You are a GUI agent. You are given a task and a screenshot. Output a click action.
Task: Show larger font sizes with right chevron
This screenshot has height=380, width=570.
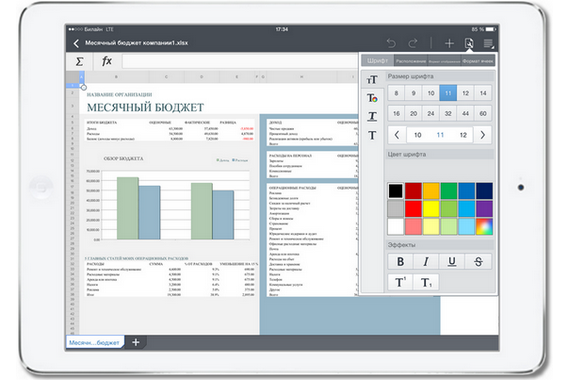pos(483,135)
